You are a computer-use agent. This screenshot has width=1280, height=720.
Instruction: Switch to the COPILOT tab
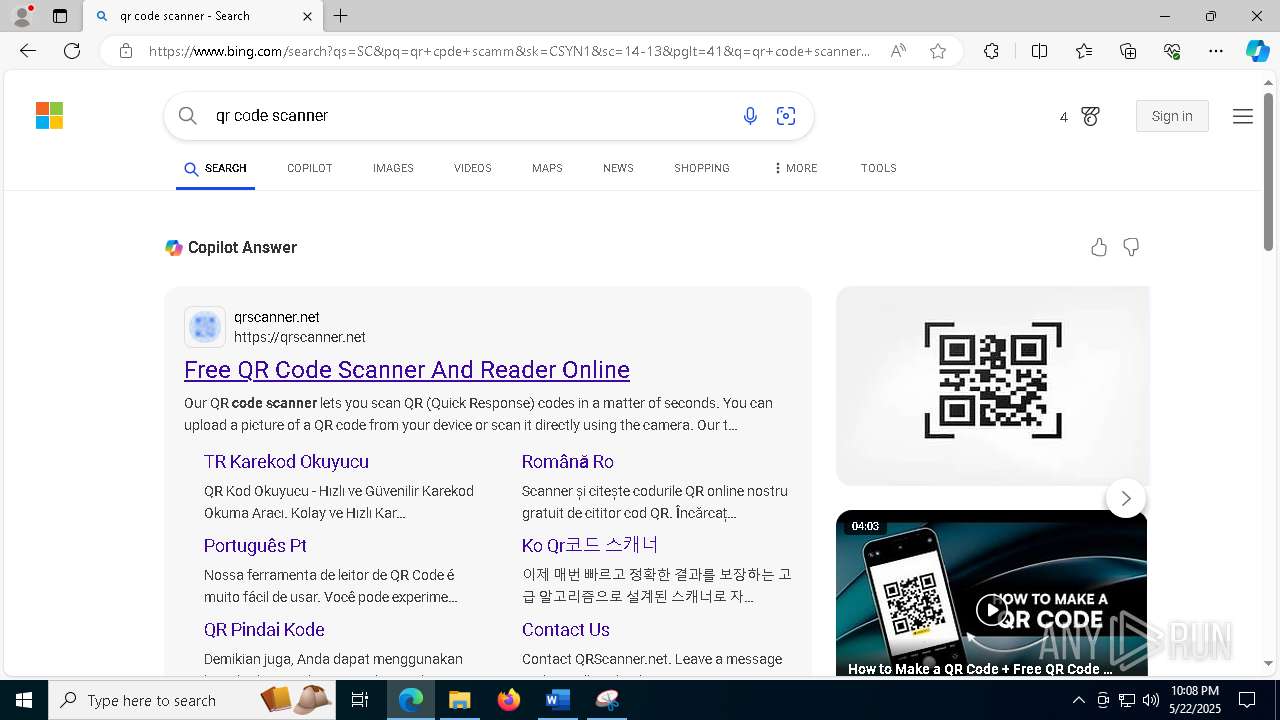(x=309, y=168)
